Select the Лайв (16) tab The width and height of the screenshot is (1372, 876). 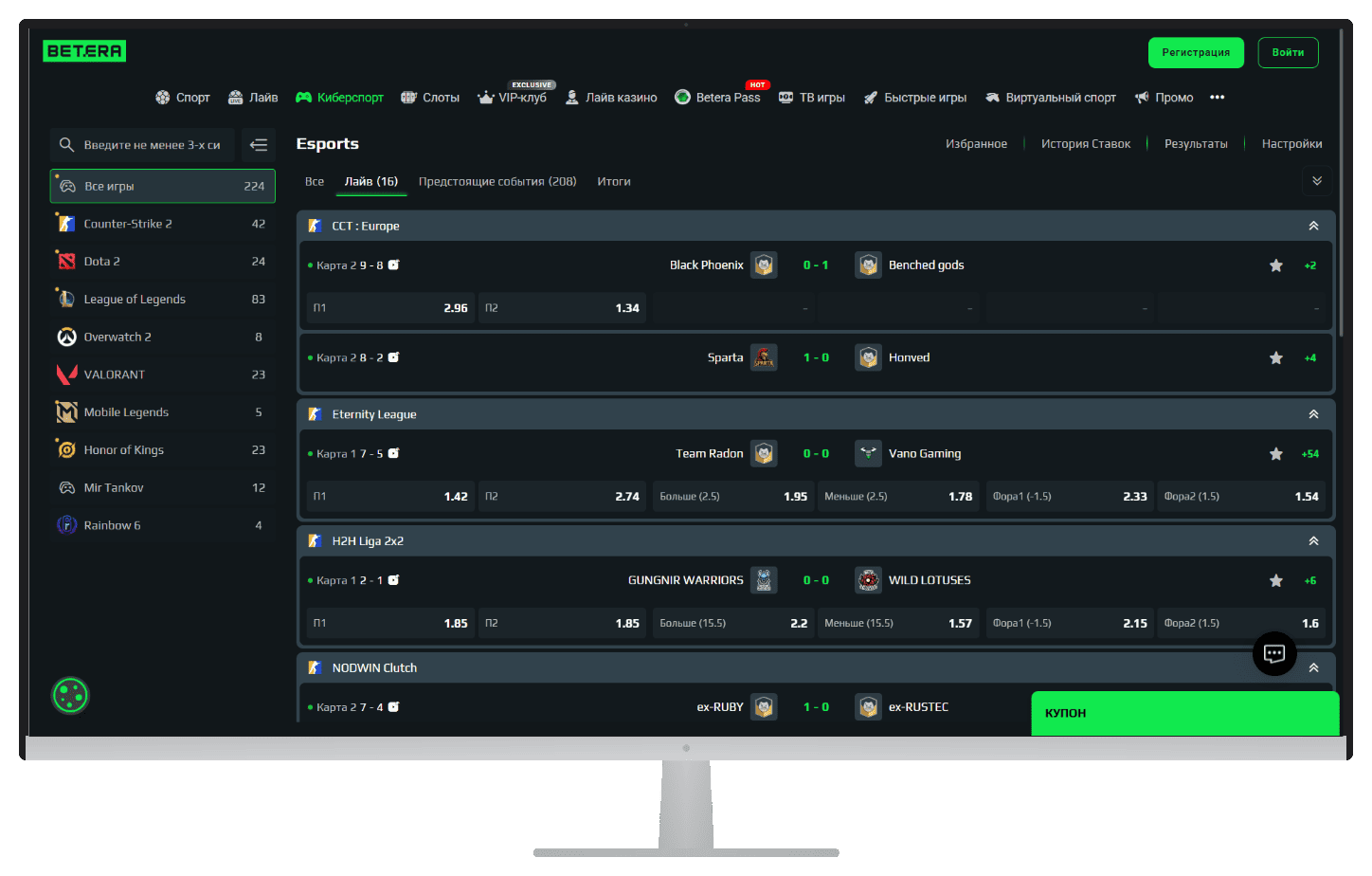(371, 182)
